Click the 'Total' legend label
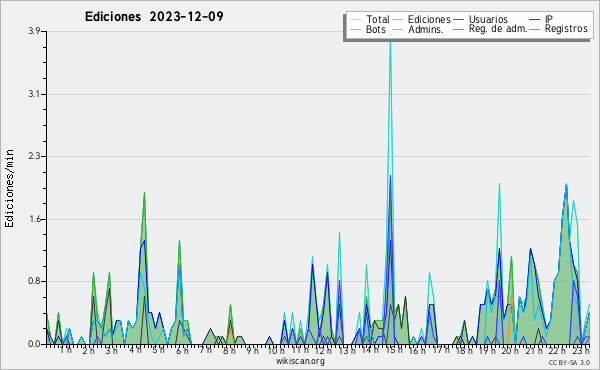Image resolution: width=600 pixels, height=370 pixels. point(377,19)
